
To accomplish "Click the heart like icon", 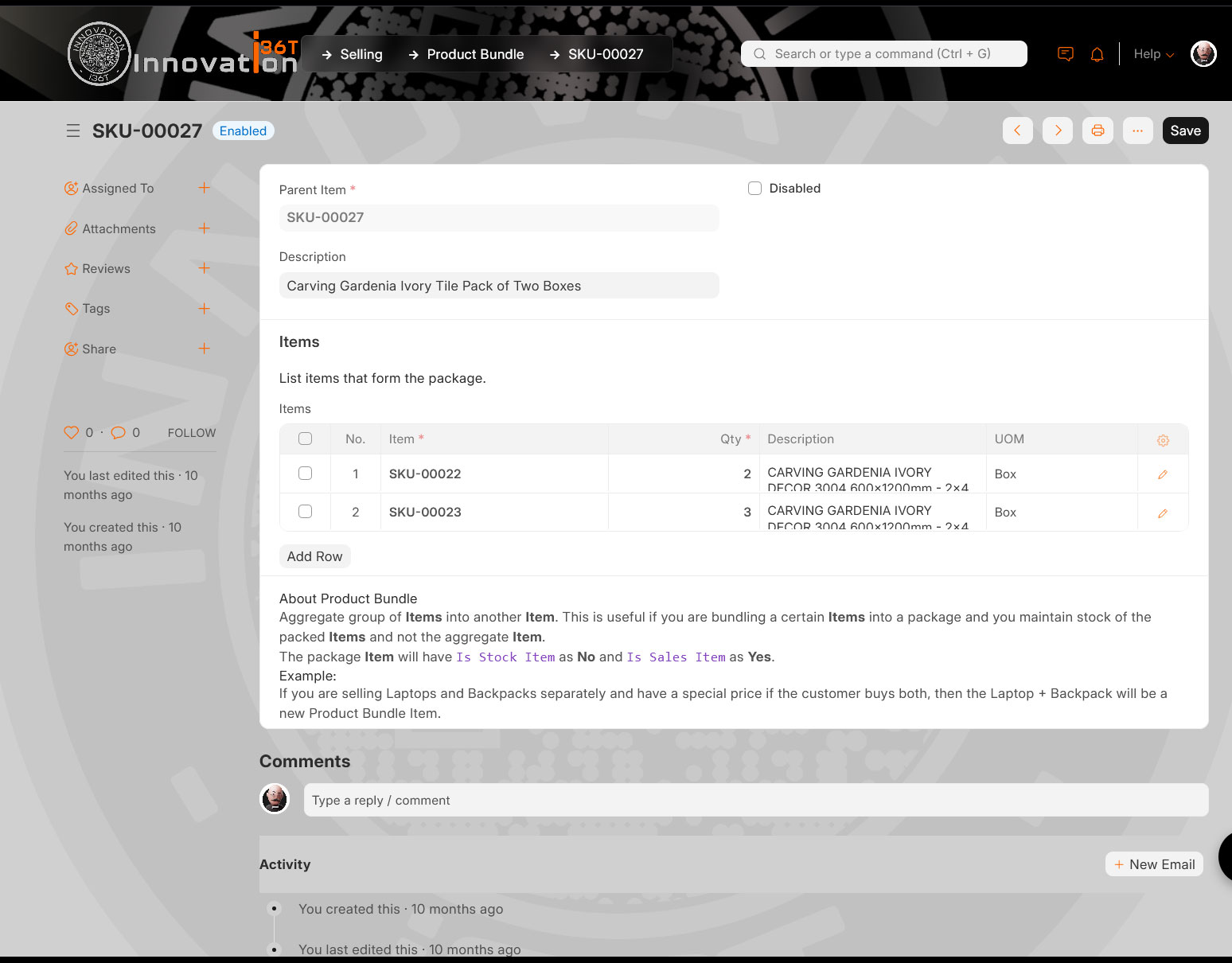I will [x=72, y=432].
